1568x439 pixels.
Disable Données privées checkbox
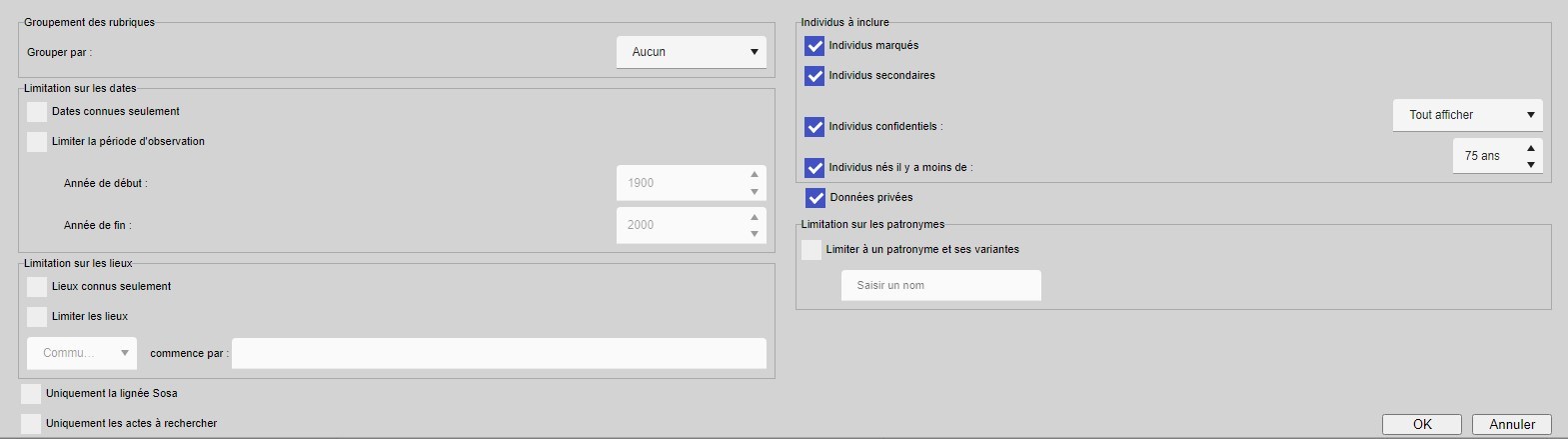coord(815,198)
